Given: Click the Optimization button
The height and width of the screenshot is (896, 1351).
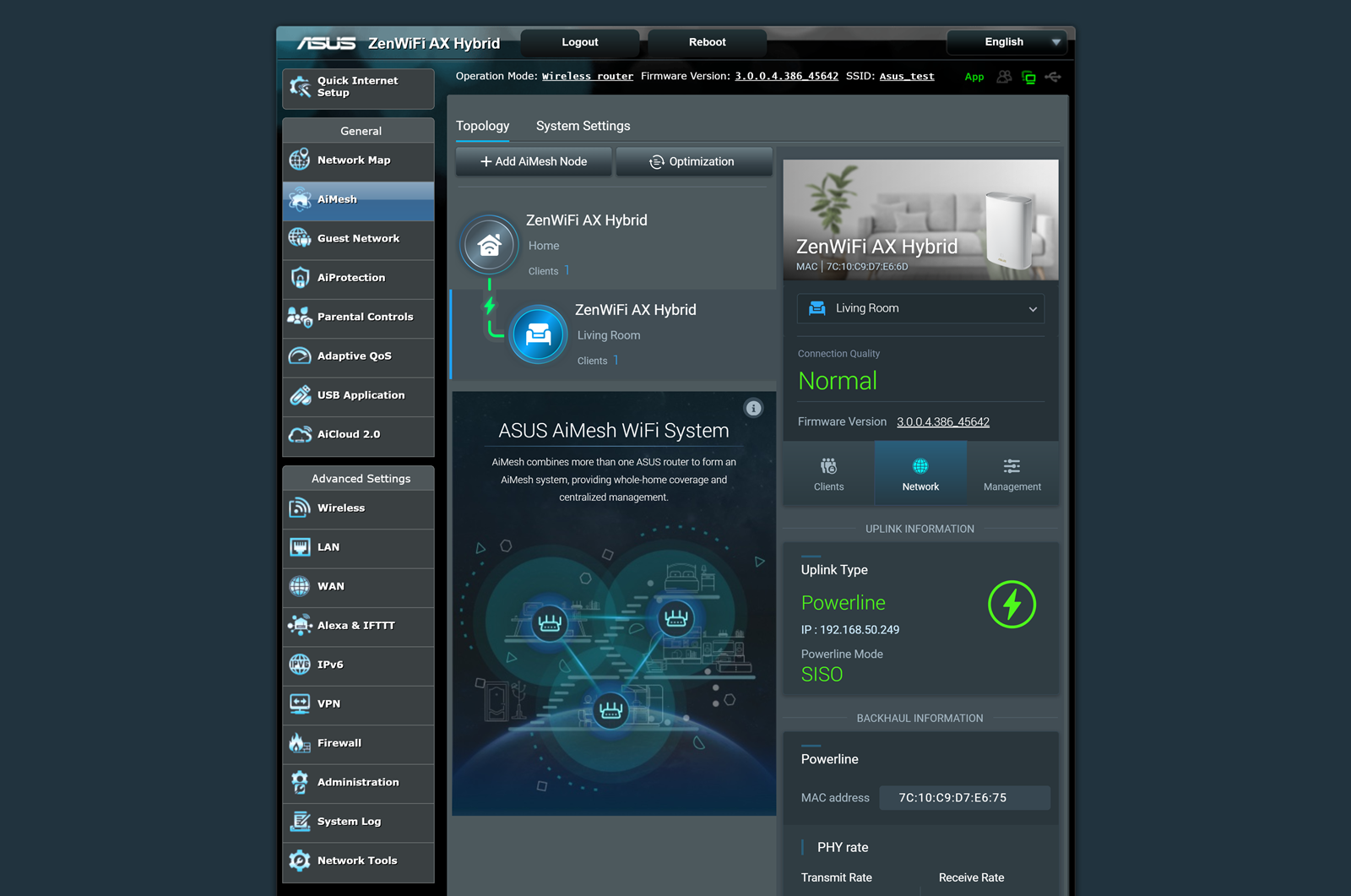Looking at the screenshot, I should [694, 162].
